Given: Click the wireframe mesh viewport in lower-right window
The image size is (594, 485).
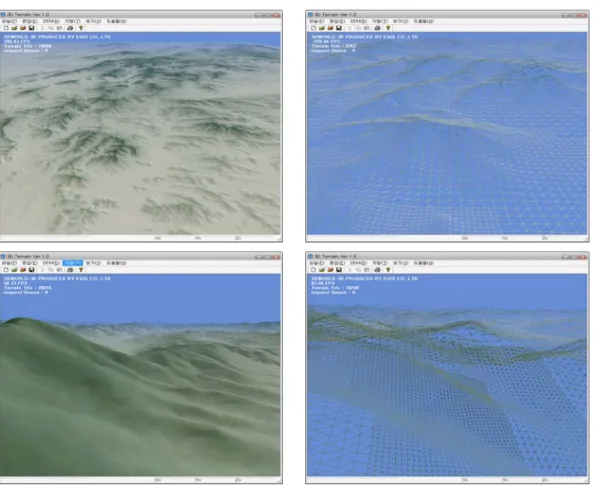Looking at the screenshot, I should click(447, 375).
